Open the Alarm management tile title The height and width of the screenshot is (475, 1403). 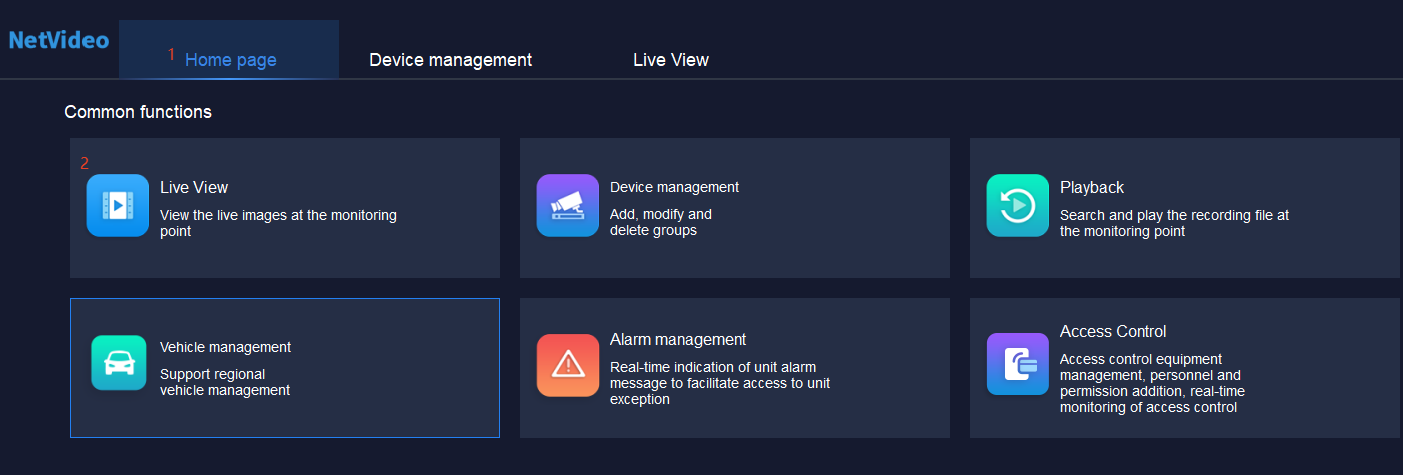tap(678, 339)
